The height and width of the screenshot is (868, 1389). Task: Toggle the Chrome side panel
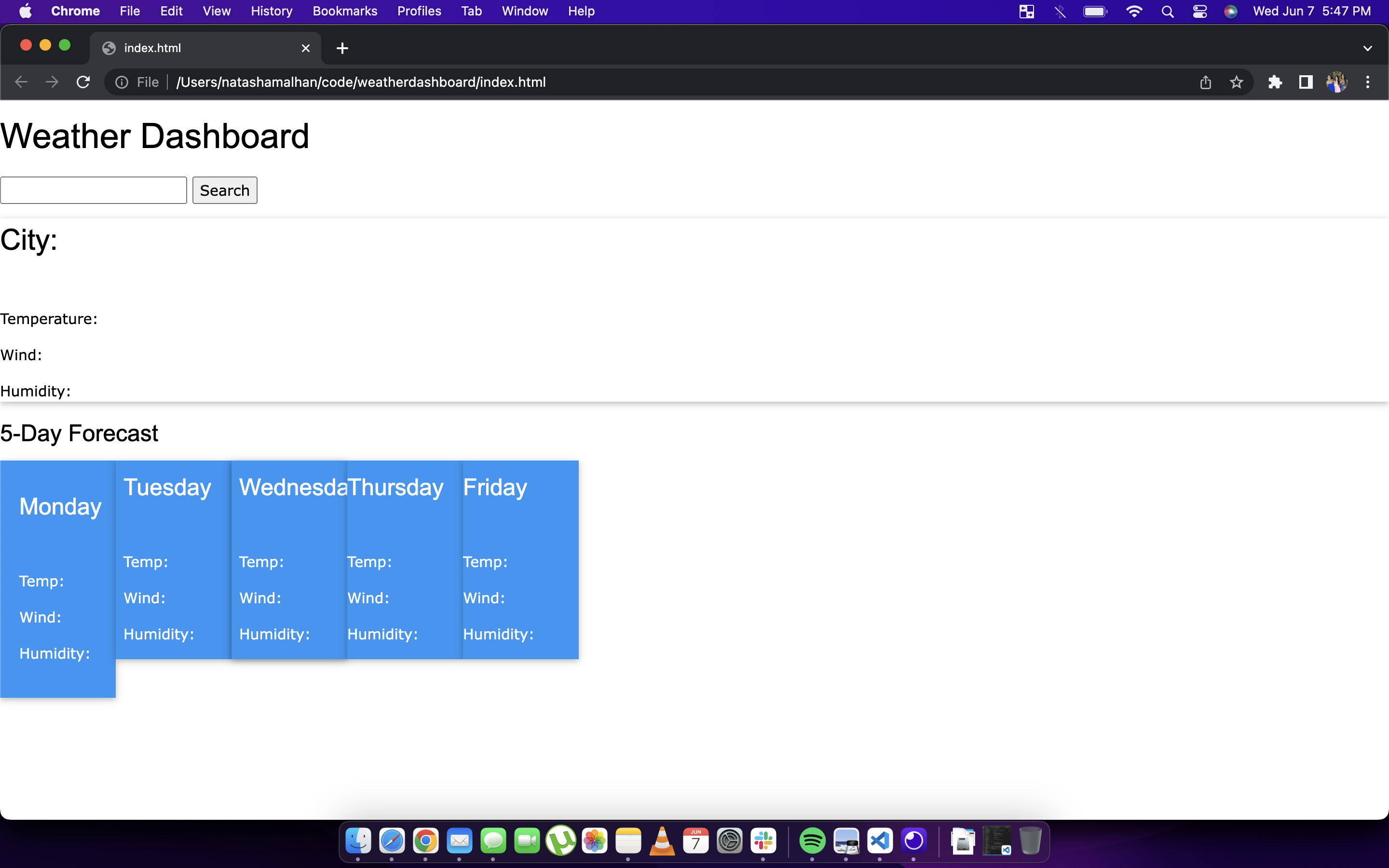(1305, 82)
